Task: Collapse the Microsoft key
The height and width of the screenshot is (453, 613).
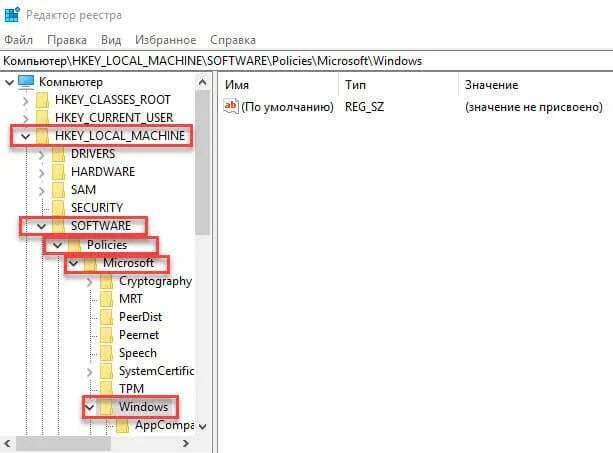Action: (x=73, y=263)
